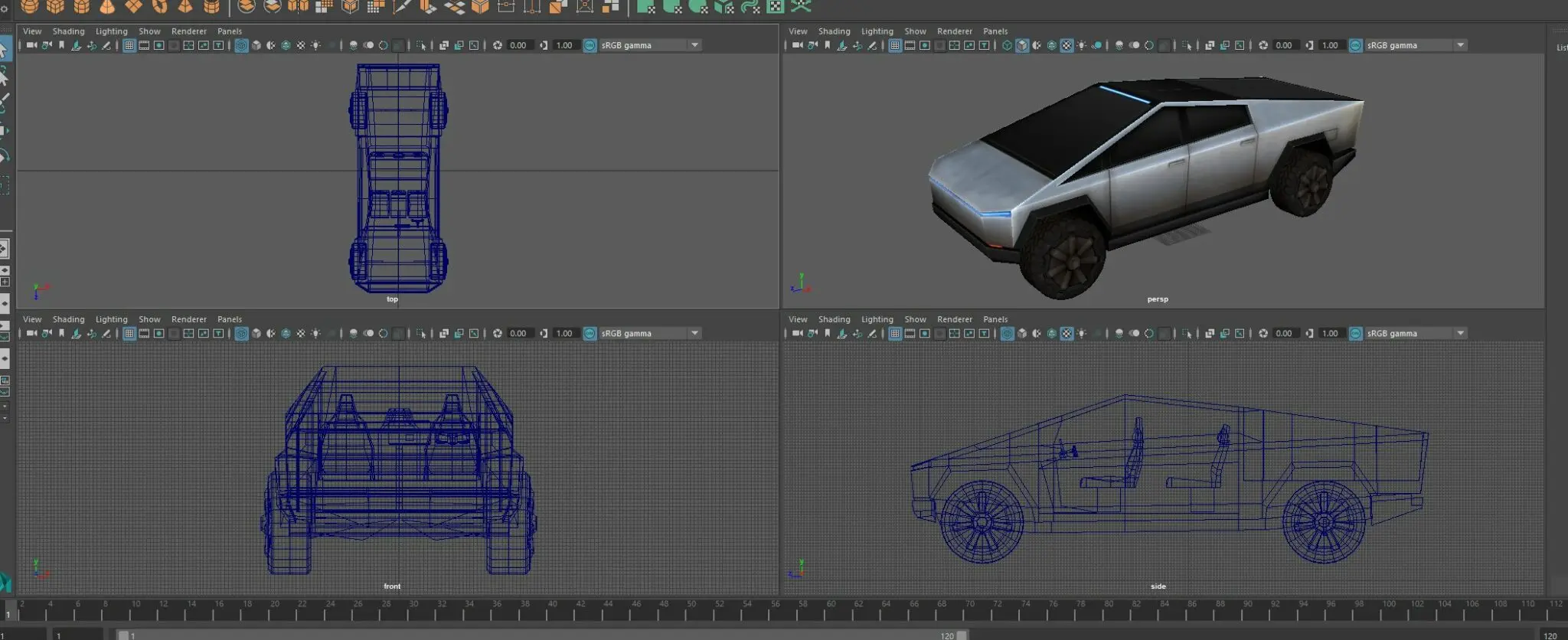Create a polygon cone from shelf
The height and width of the screenshot is (640, 1568).
point(107,7)
